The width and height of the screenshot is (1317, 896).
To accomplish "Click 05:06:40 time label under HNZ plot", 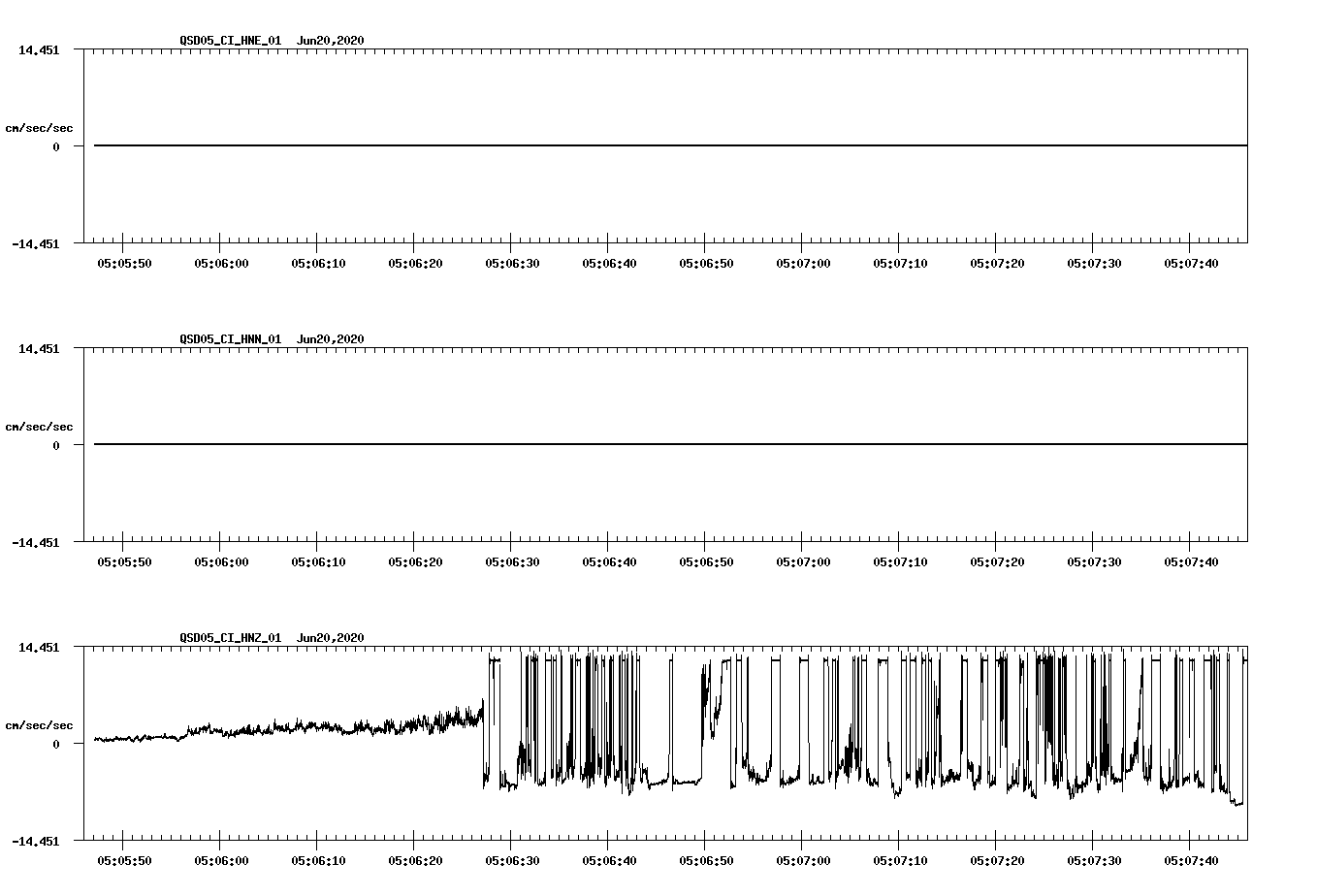I will pyautogui.click(x=609, y=861).
